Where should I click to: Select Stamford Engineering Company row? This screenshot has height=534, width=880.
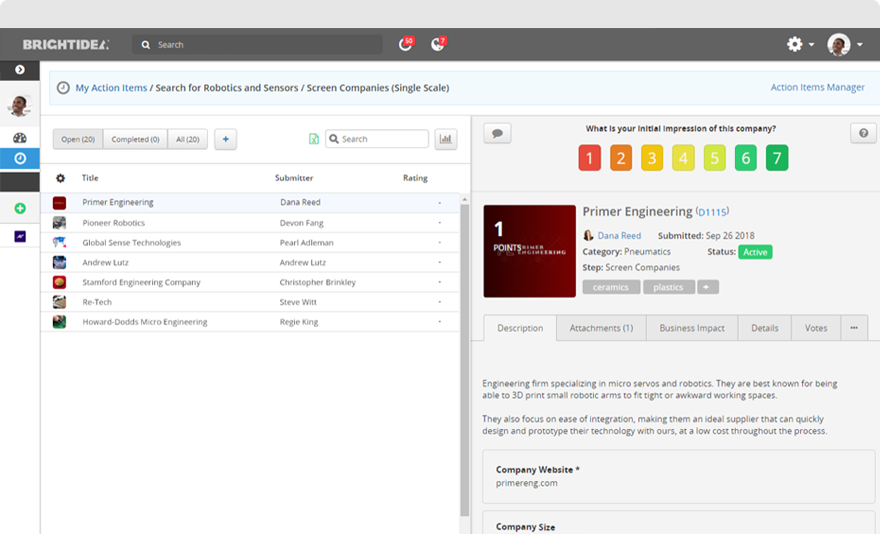click(x=250, y=282)
